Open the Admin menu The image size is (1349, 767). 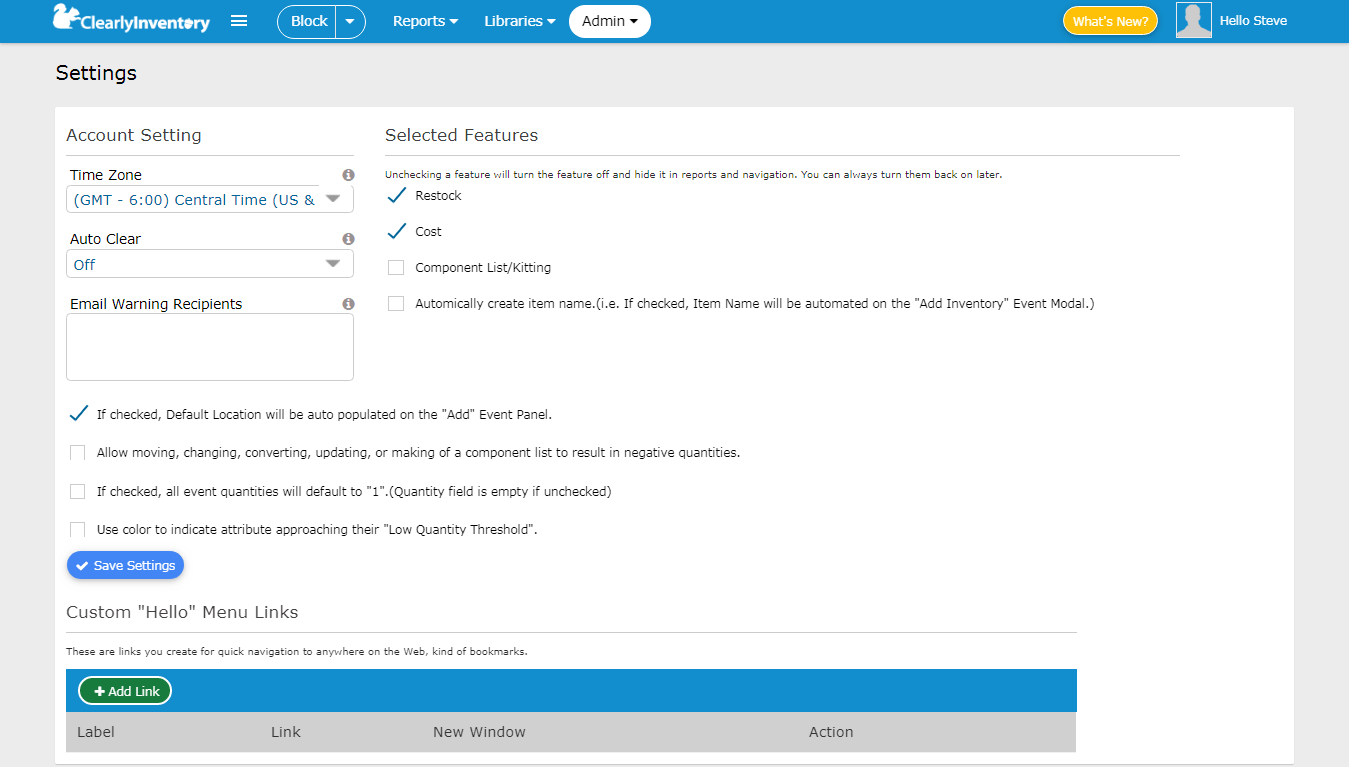click(610, 21)
